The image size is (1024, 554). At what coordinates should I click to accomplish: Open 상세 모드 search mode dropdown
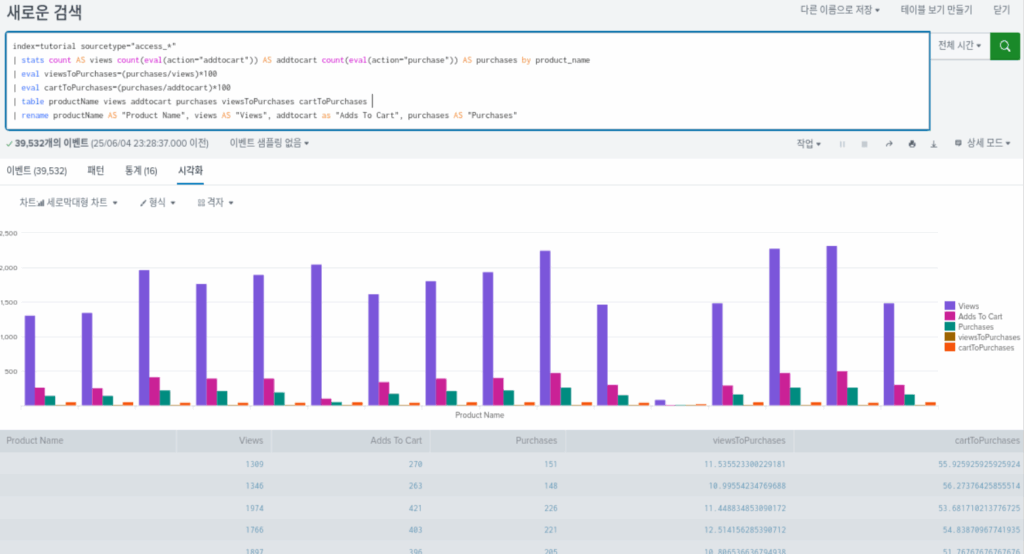click(983, 143)
